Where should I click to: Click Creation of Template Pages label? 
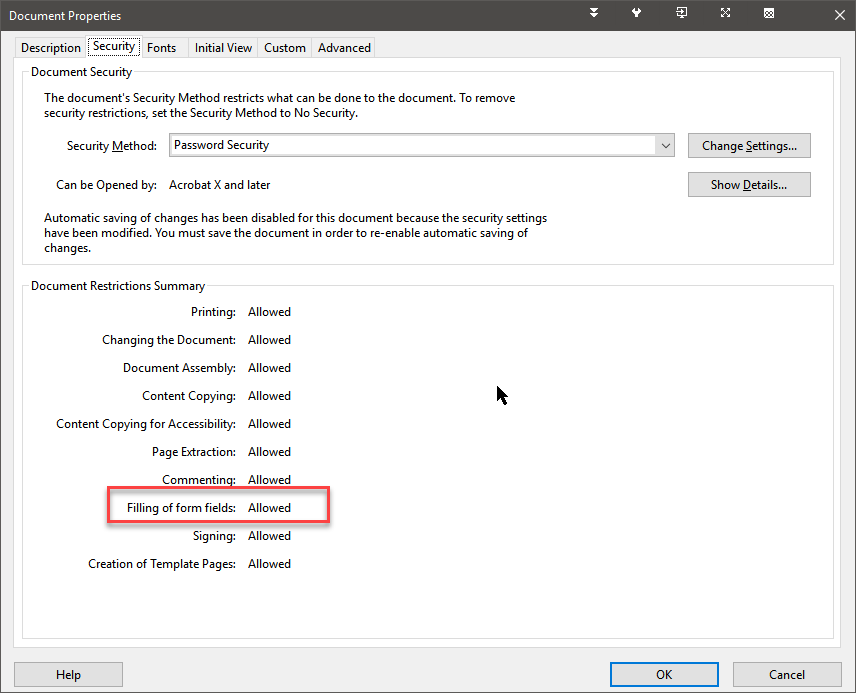point(162,564)
